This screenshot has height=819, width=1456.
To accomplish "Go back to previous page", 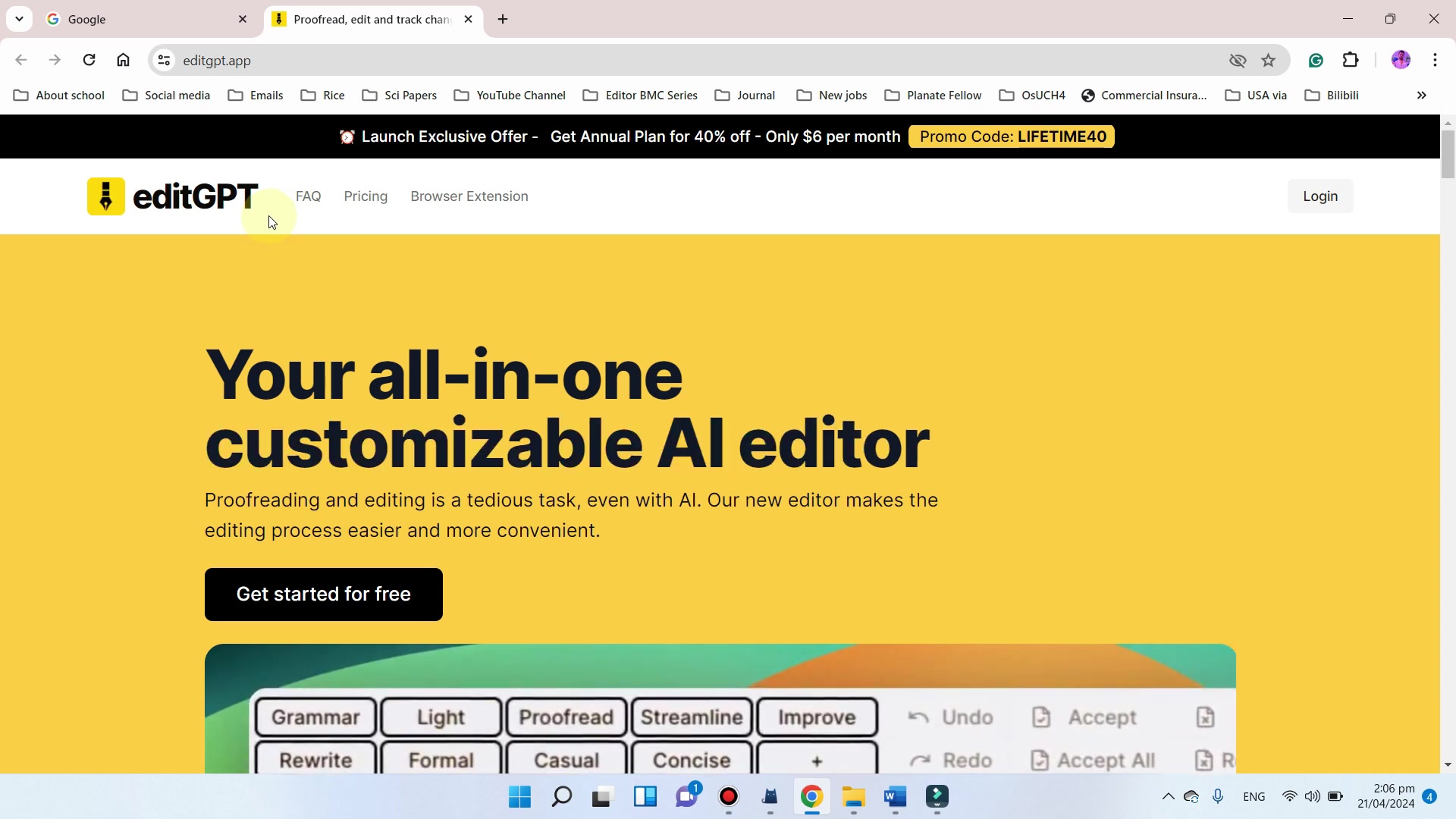I will click(21, 60).
